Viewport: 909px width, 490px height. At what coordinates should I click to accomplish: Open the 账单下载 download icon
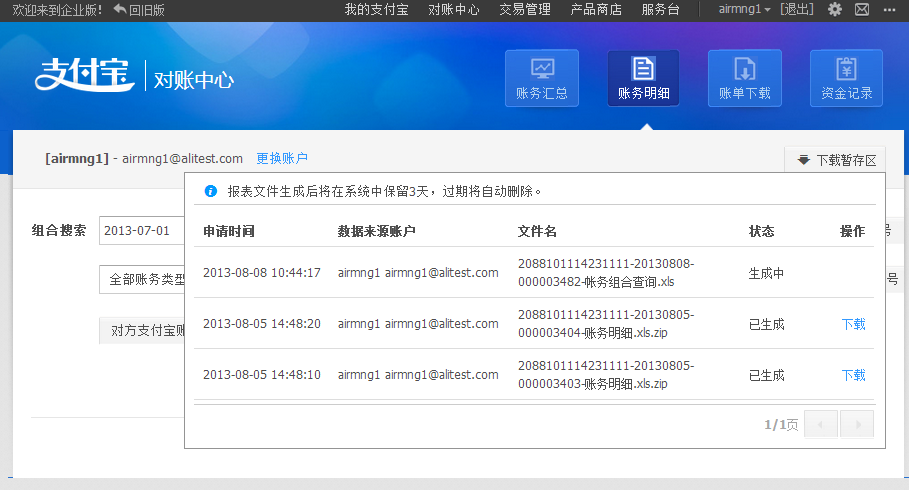tap(744, 78)
